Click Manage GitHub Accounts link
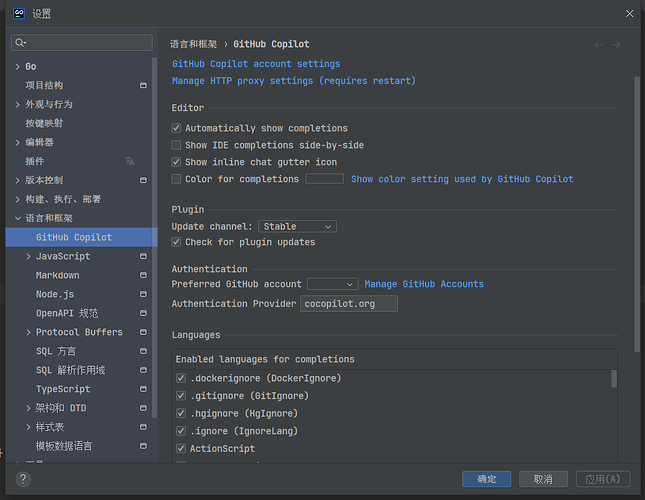The height and width of the screenshot is (500, 645). click(x=424, y=284)
